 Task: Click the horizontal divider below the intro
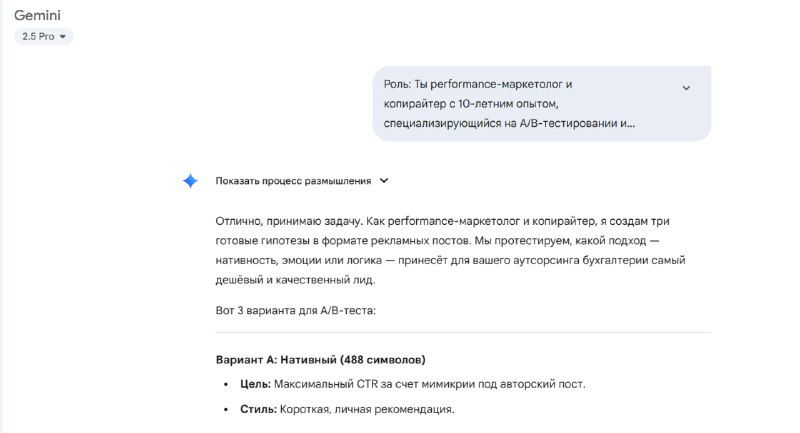pos(463,332)
